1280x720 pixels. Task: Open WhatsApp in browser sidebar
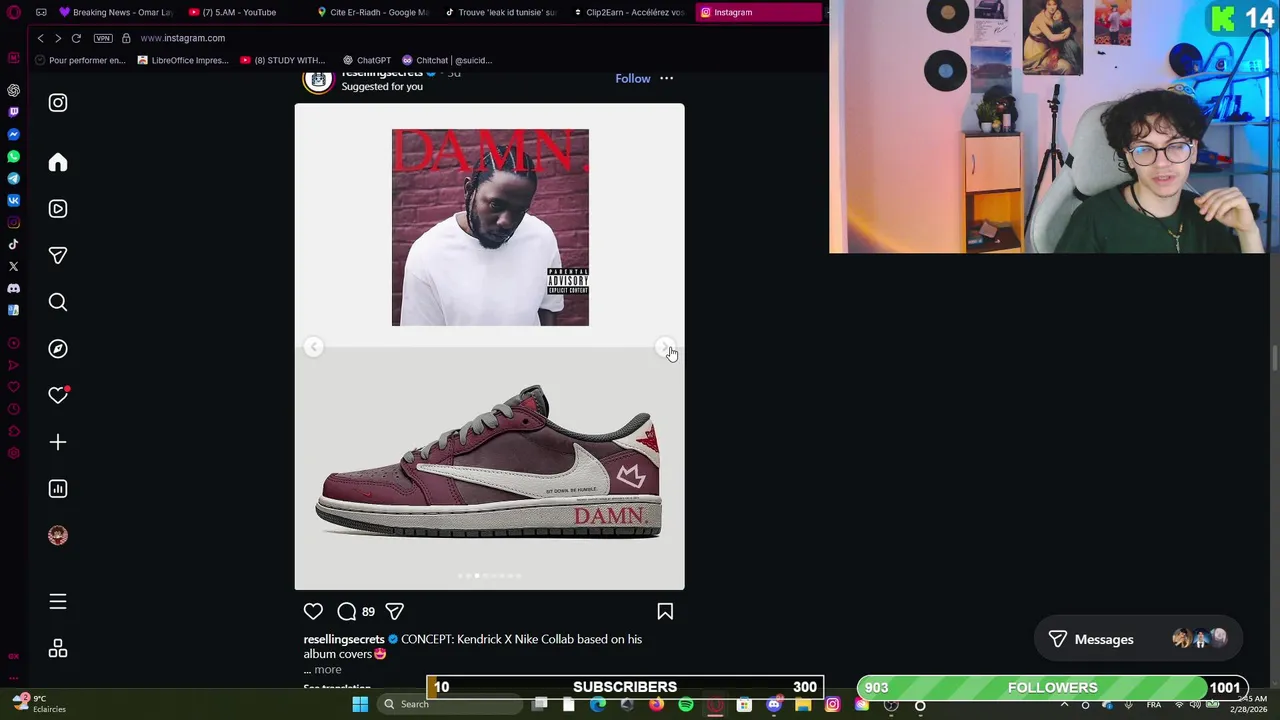(x=13, y=156)
